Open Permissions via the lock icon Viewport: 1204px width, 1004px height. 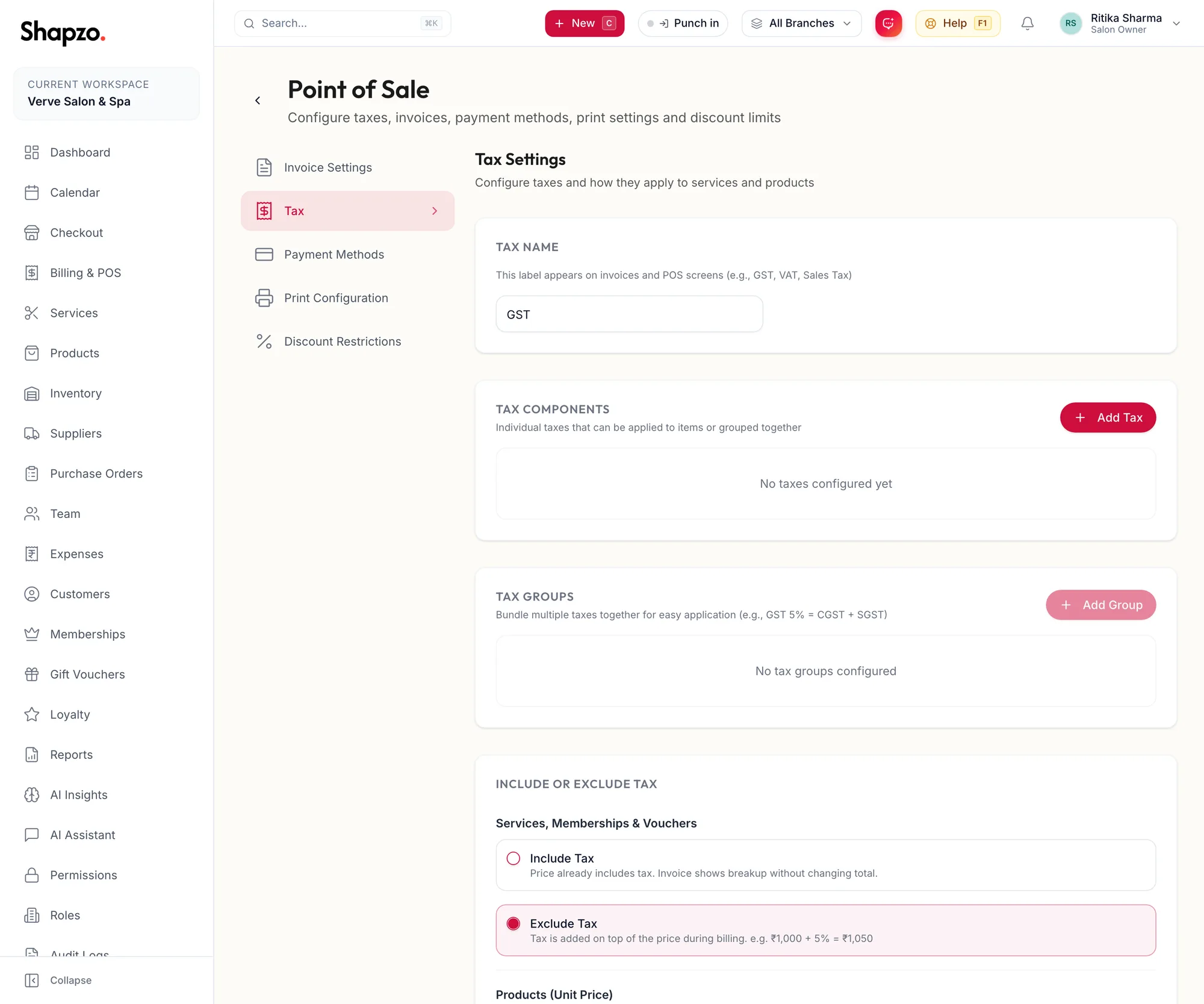tap(32, 875)
